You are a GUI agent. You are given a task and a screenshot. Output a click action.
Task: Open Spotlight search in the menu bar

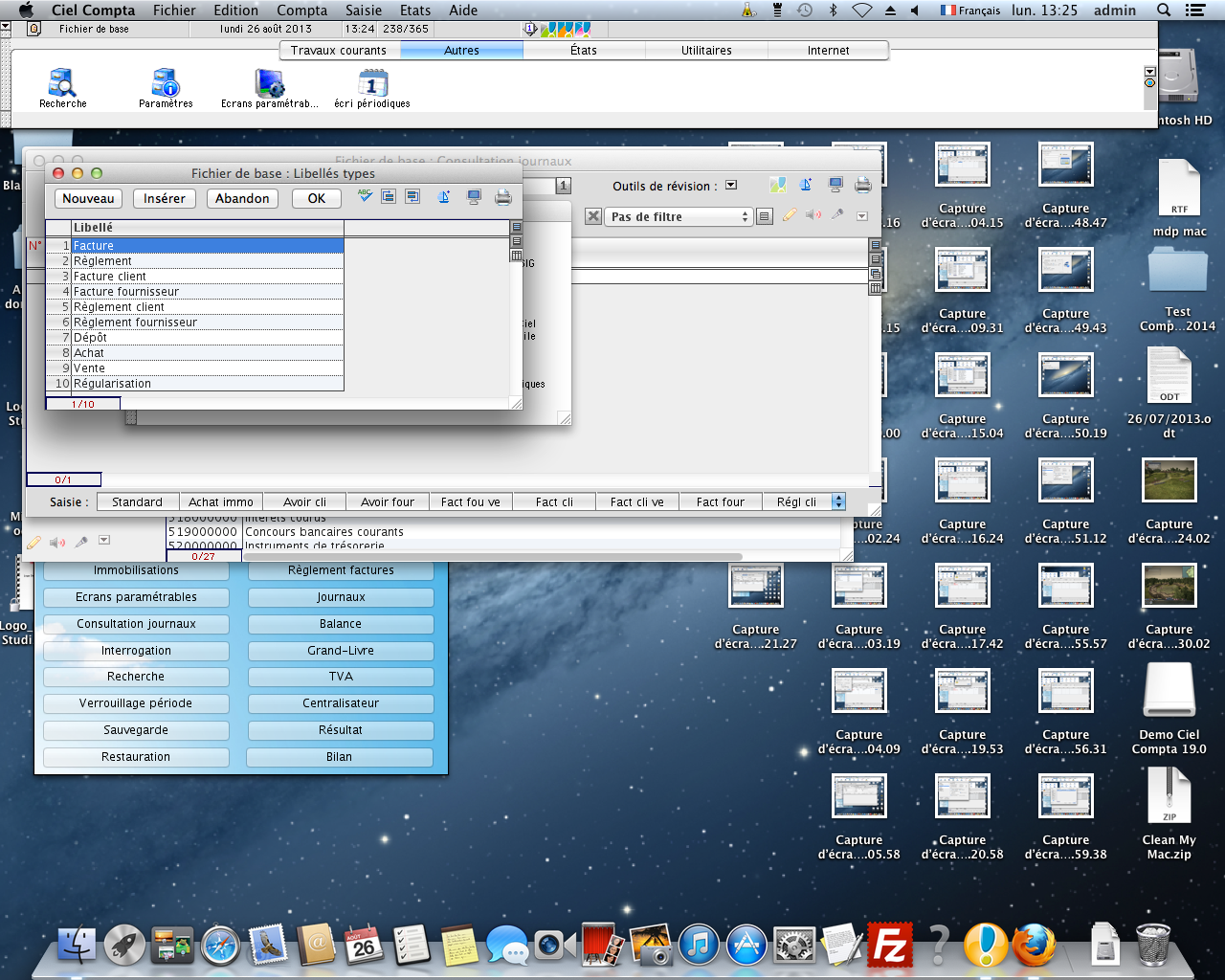(x=1164, y=11)
